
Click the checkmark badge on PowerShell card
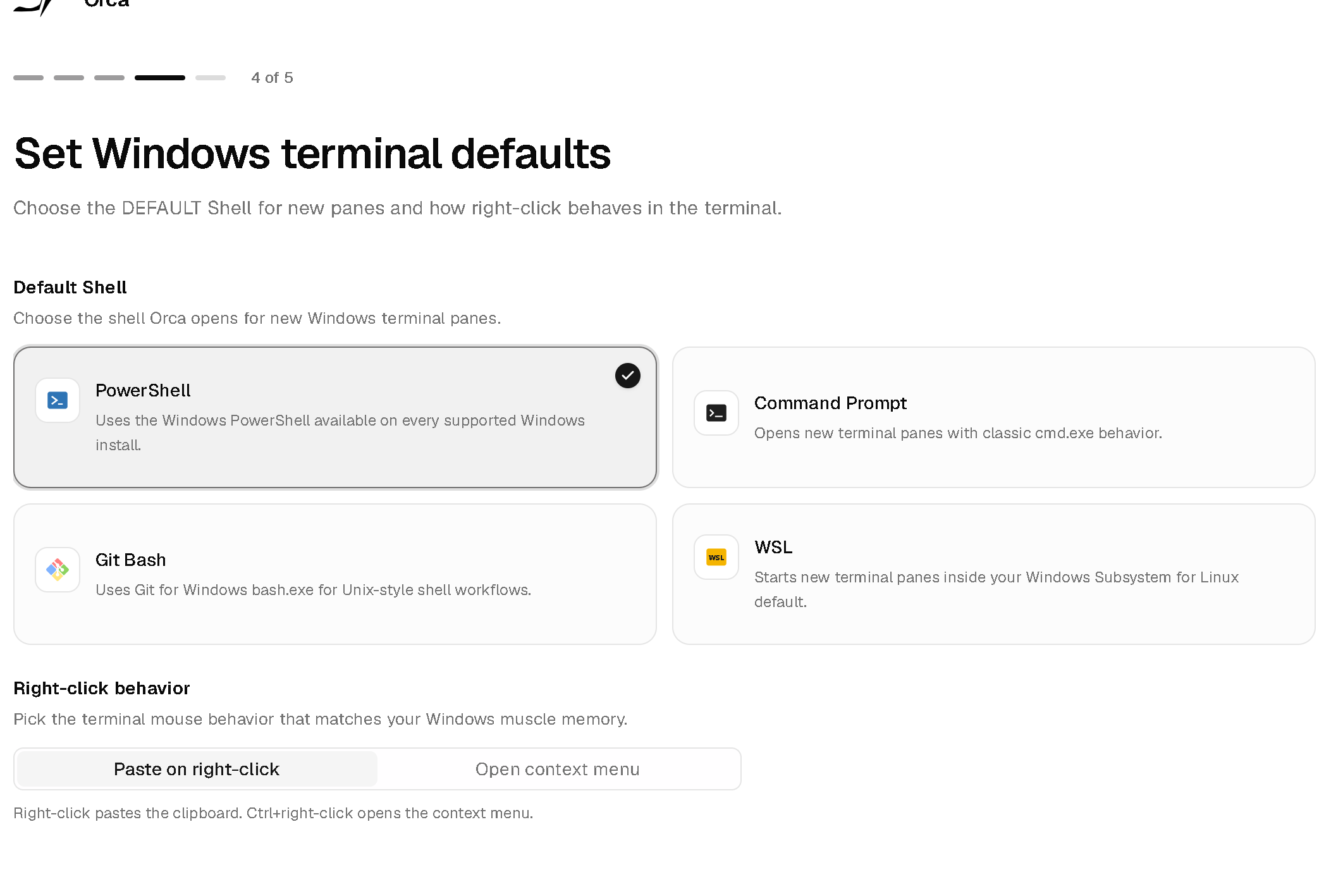pyautogui.click(x=628, y=376)
